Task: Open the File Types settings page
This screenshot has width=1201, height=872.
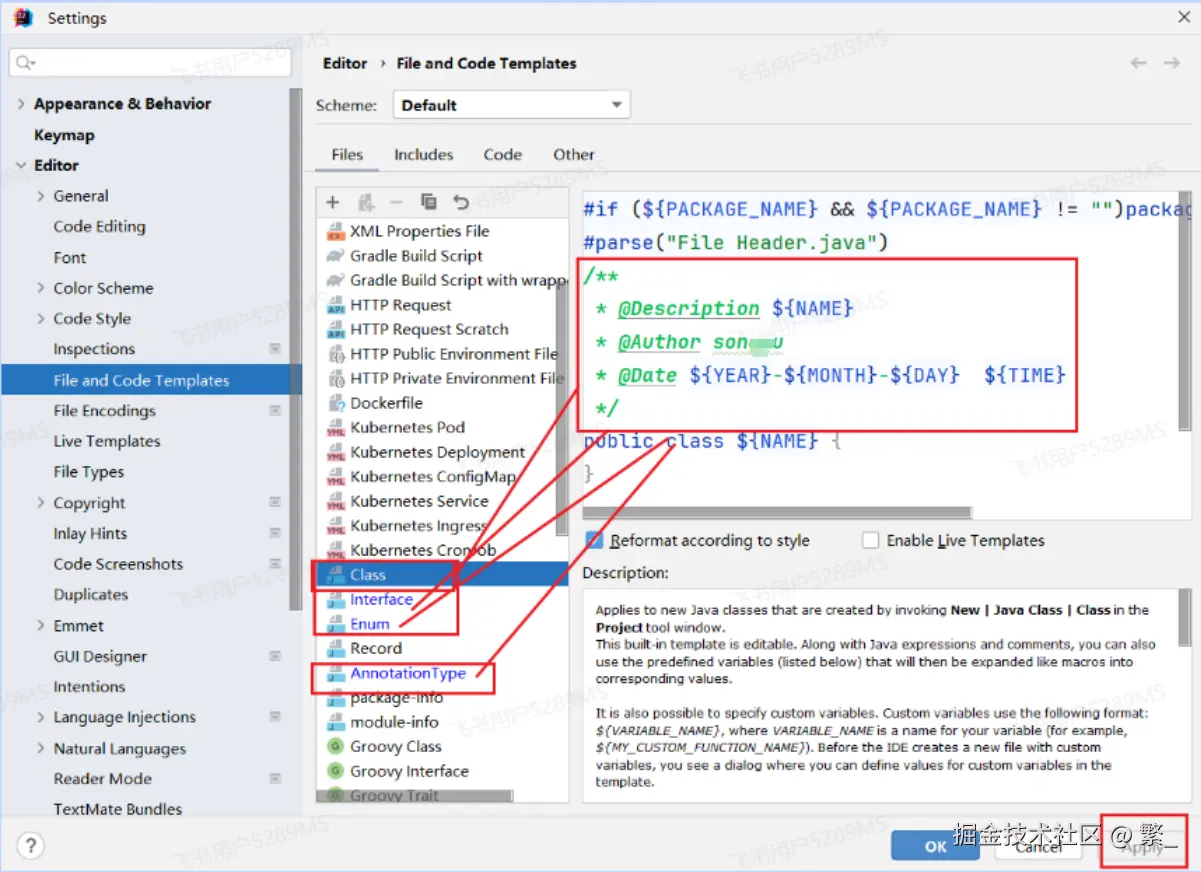Action: click(89, 472)
